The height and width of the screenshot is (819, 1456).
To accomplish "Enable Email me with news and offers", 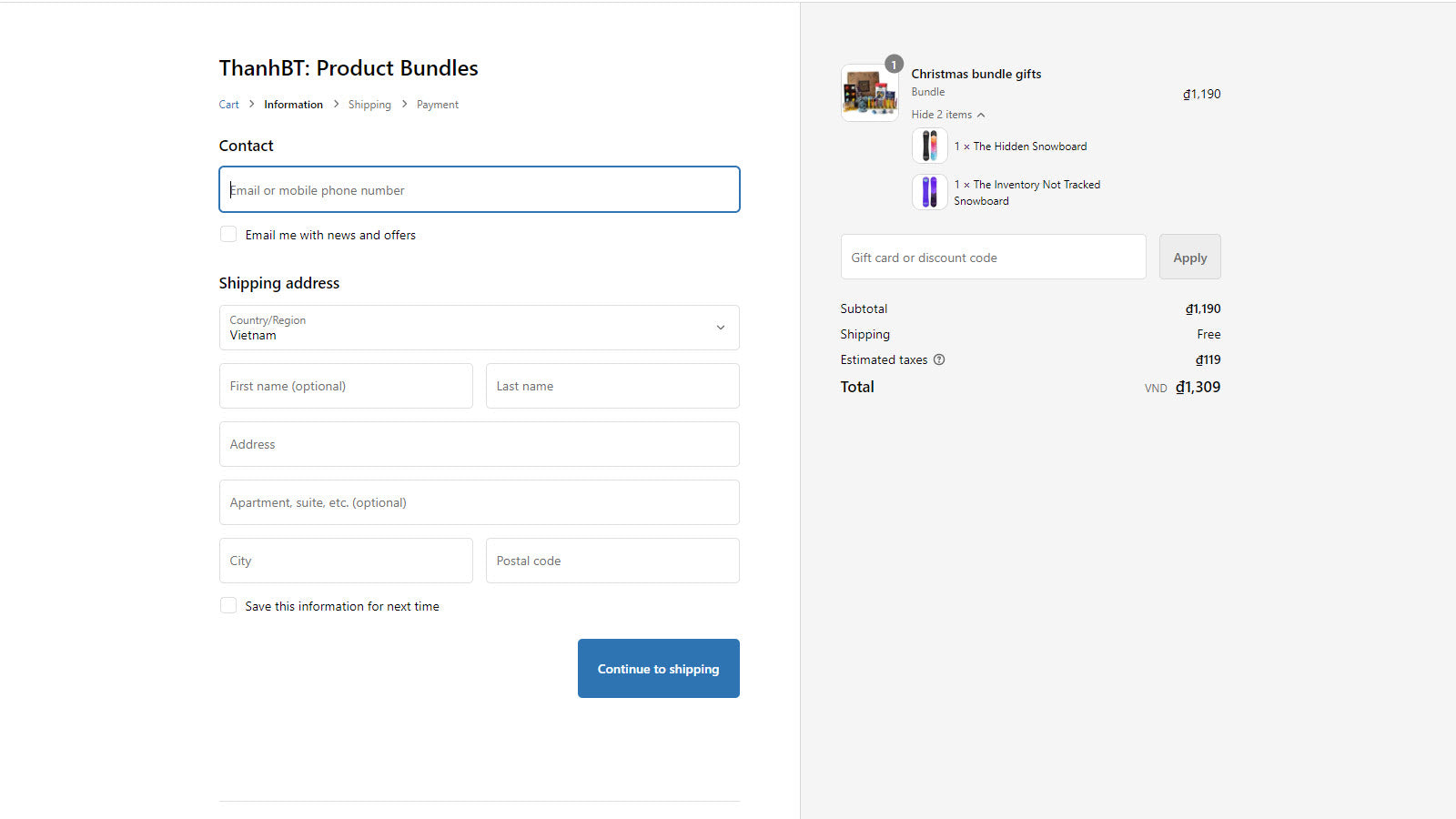I will (x=228, y=235).
